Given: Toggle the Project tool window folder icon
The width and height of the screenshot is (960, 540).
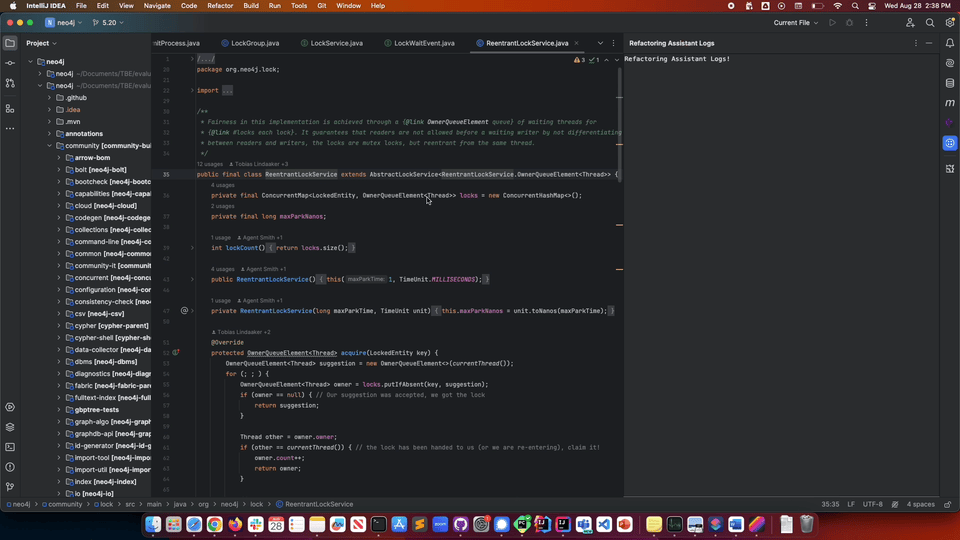Looking at the screenshot, I should [x=10, y=43].
